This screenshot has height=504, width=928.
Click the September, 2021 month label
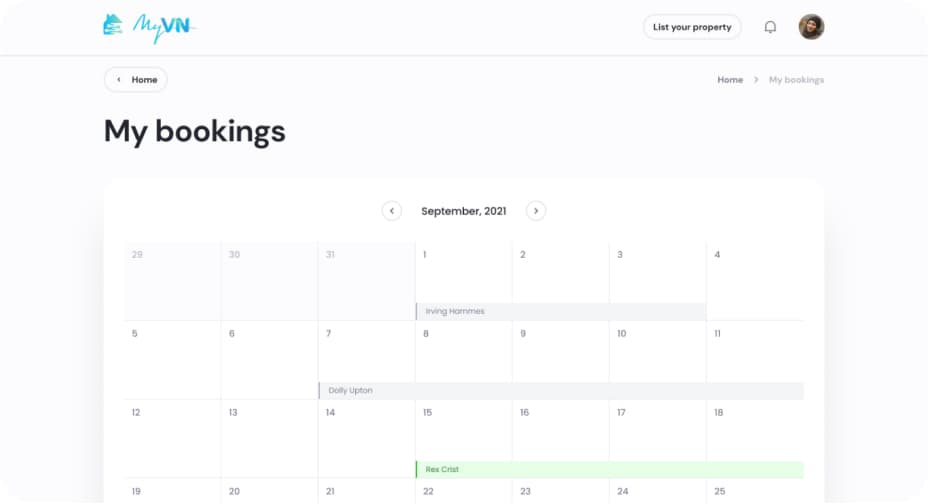(x=463, y=211)
